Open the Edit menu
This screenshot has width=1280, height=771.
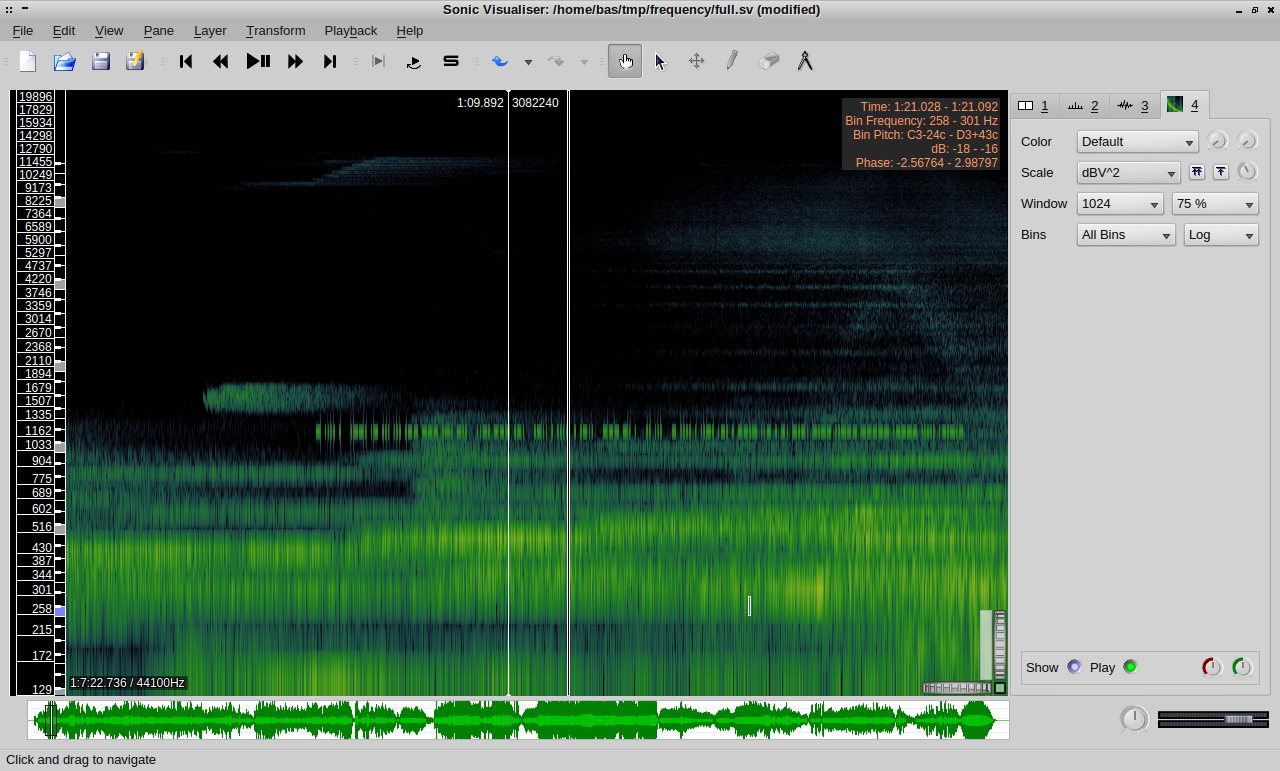[x=63, y=31]
